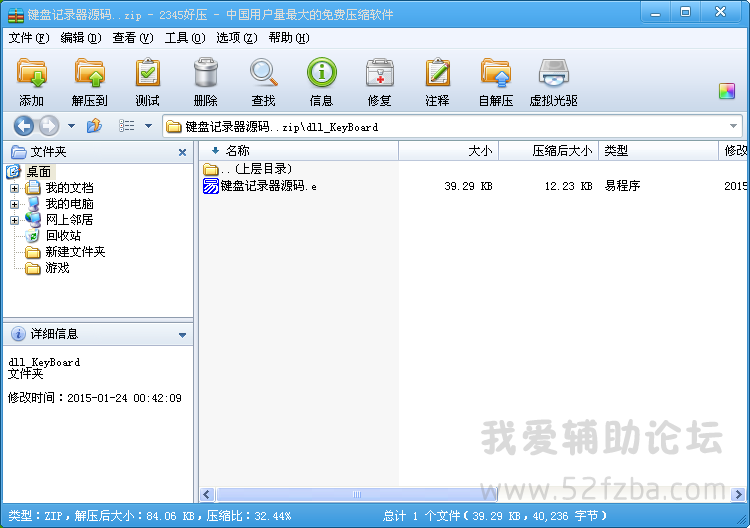Click the up-folder icon

[94, 126]
